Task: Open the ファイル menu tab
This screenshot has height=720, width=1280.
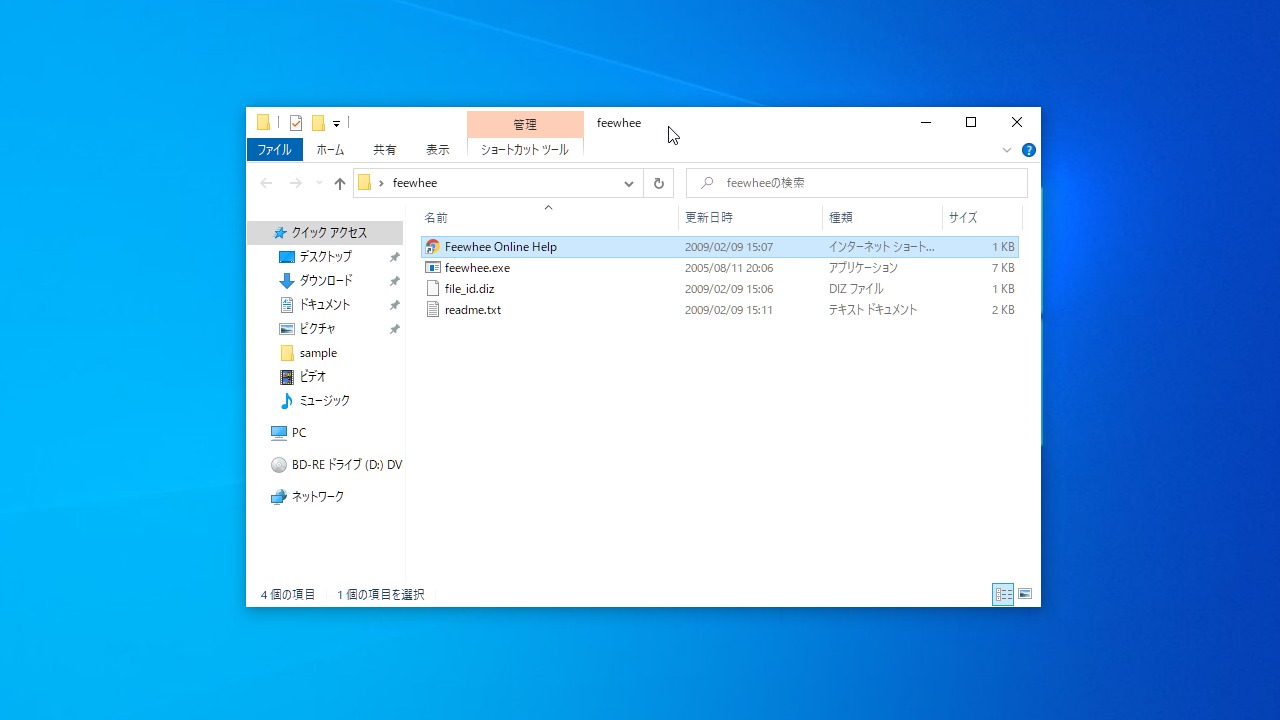Action: pos(274,150)
